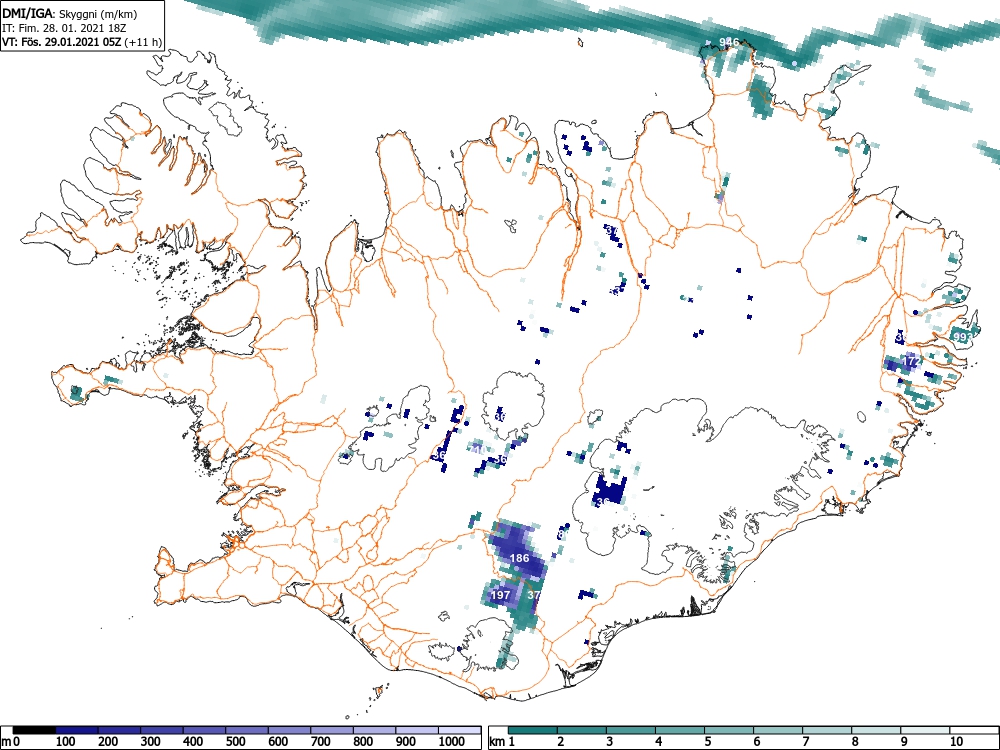
Task: Click the 'VT: Fös. 29.01.2021 05Z (+11 h)' line
Action: point(82,42)
